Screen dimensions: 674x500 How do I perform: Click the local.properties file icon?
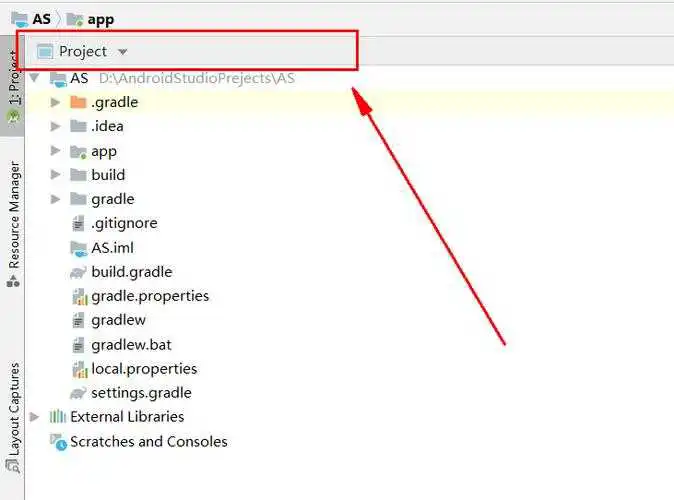tap(79, 369)
